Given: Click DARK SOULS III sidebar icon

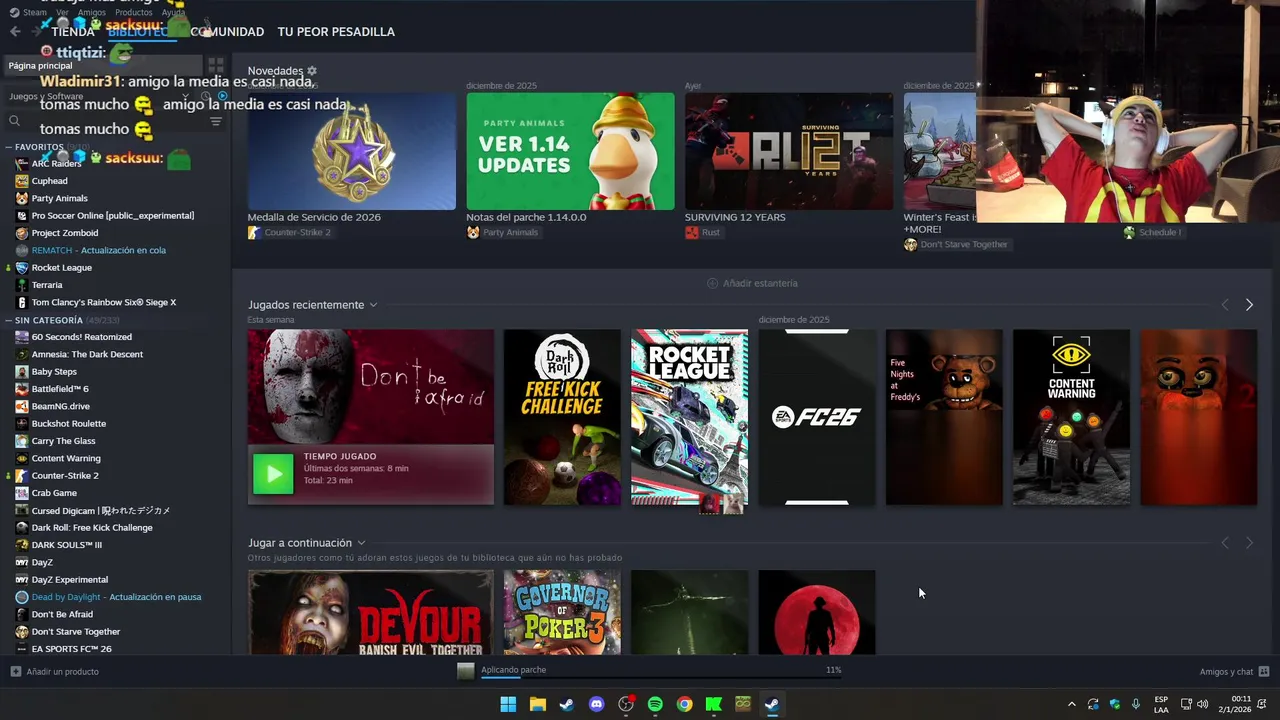Looking at the screenshot, I should click(22, 545).
